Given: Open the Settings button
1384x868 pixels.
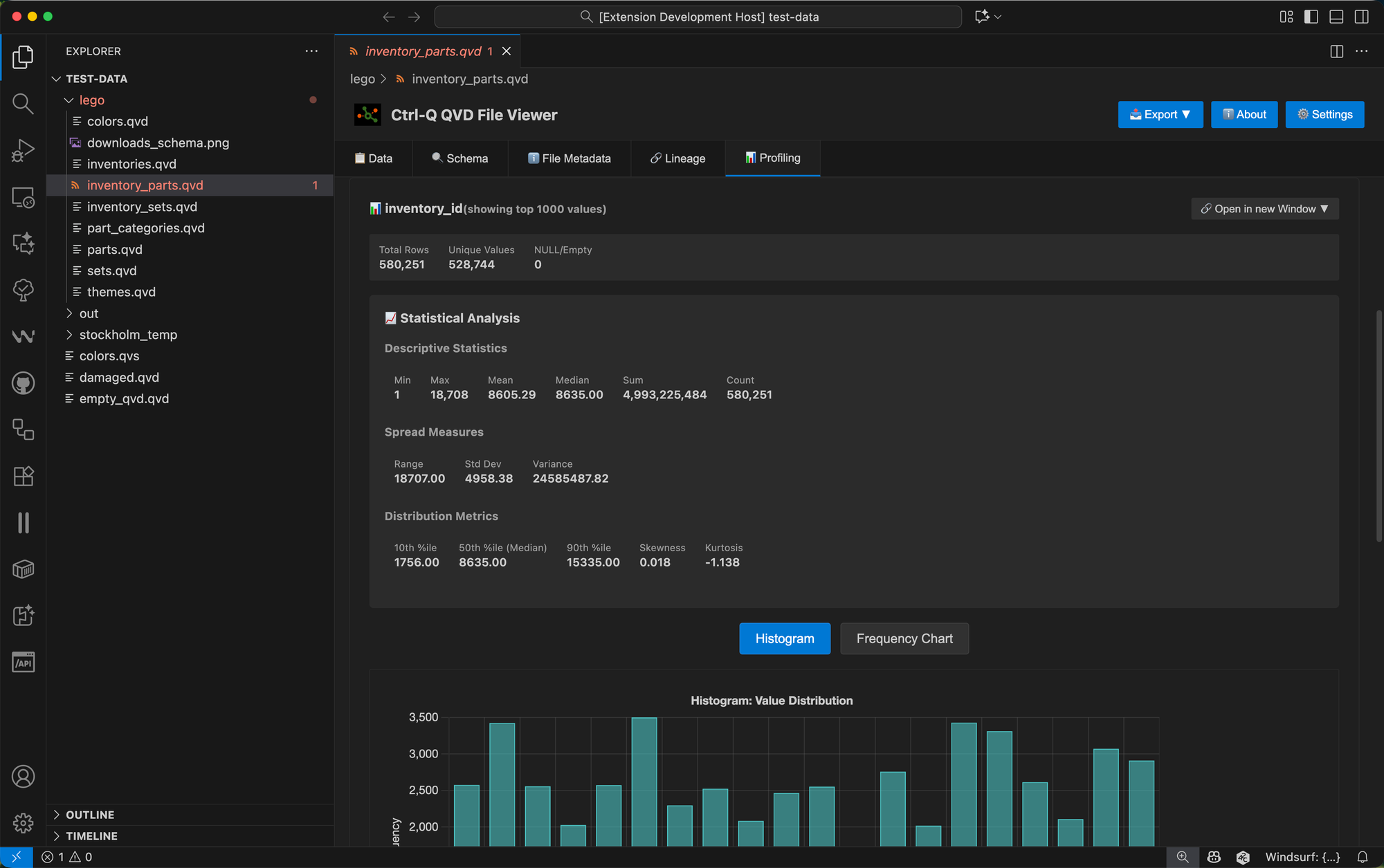Looking at the screenshot, I should pos(1324,115).
